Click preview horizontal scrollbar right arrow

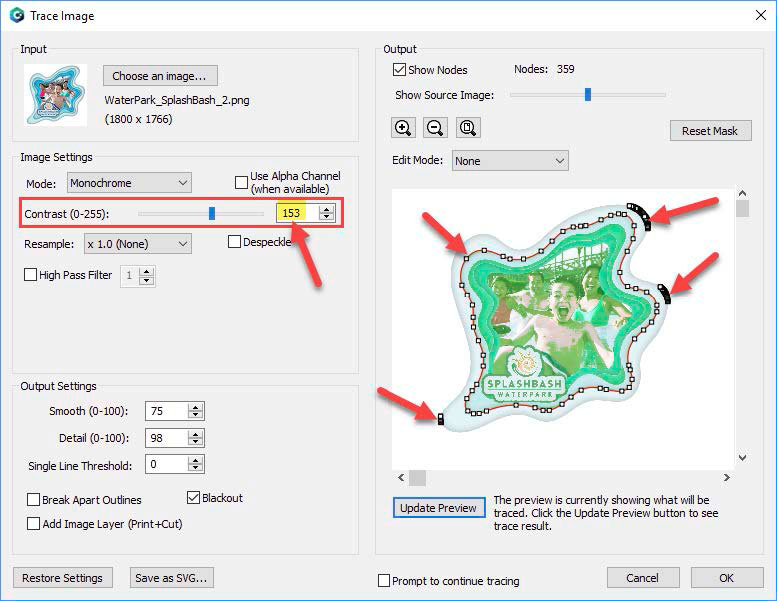(726, 478)
